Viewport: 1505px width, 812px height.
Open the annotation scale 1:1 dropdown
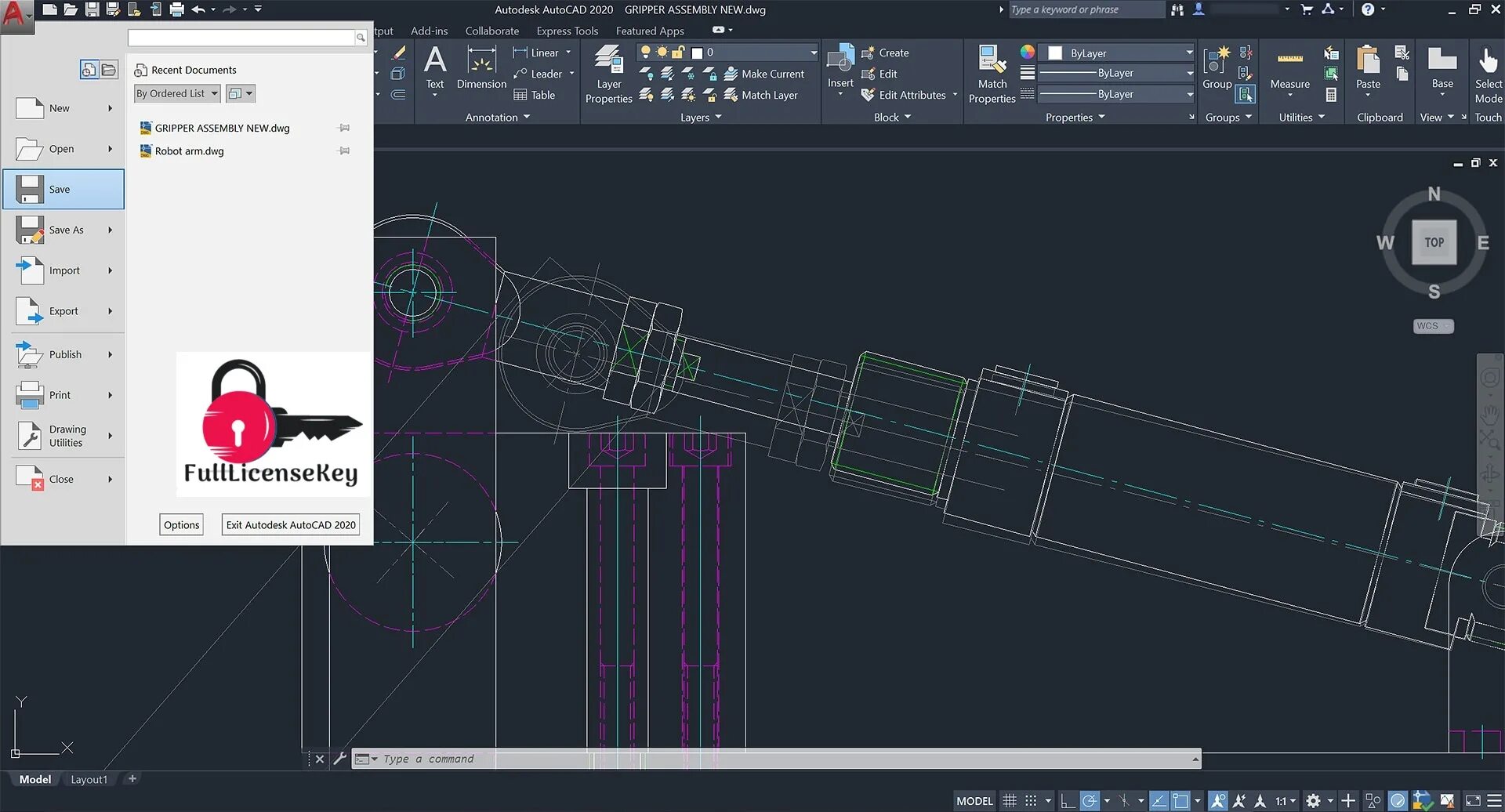pos(1286,801)
